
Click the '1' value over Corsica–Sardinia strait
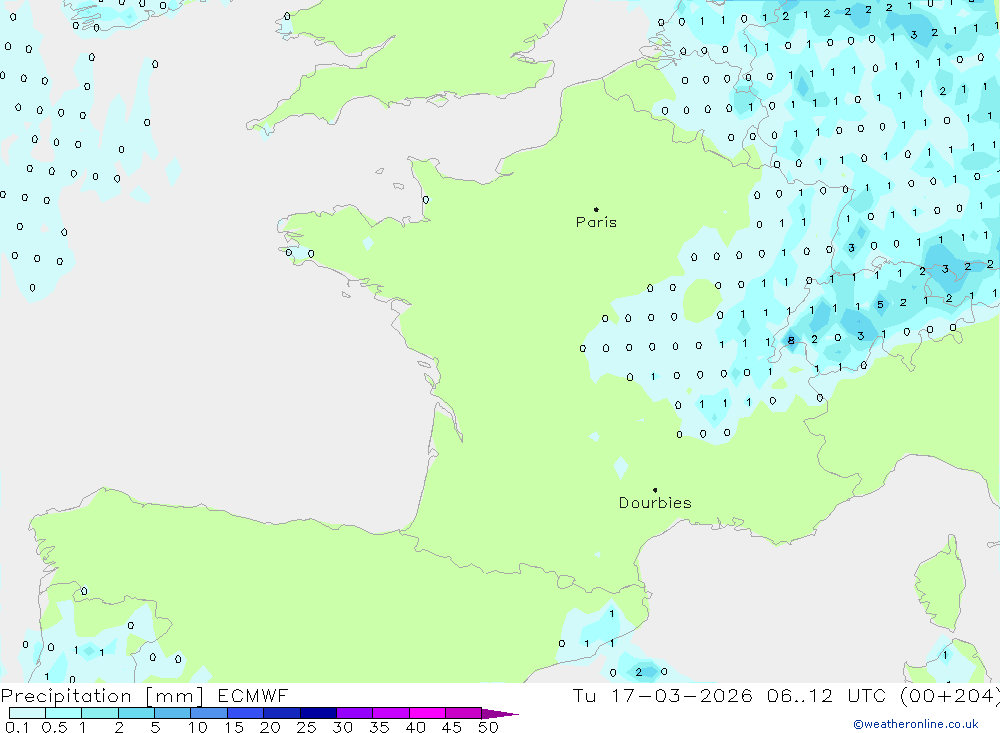(x=945, y=655)
